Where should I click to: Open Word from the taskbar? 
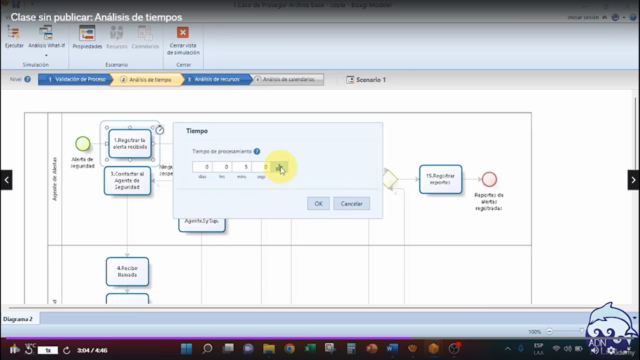[392, 349]
